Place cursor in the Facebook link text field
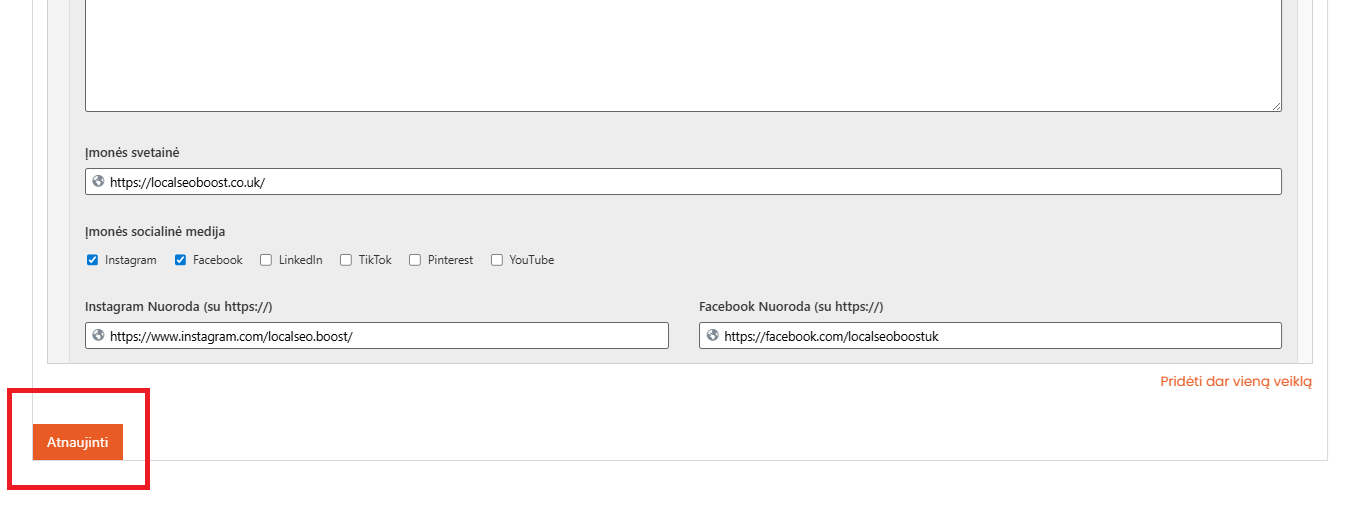The width and height of the screenshot is (1371, 530). pyautogui.click(x=1000, y=336)
